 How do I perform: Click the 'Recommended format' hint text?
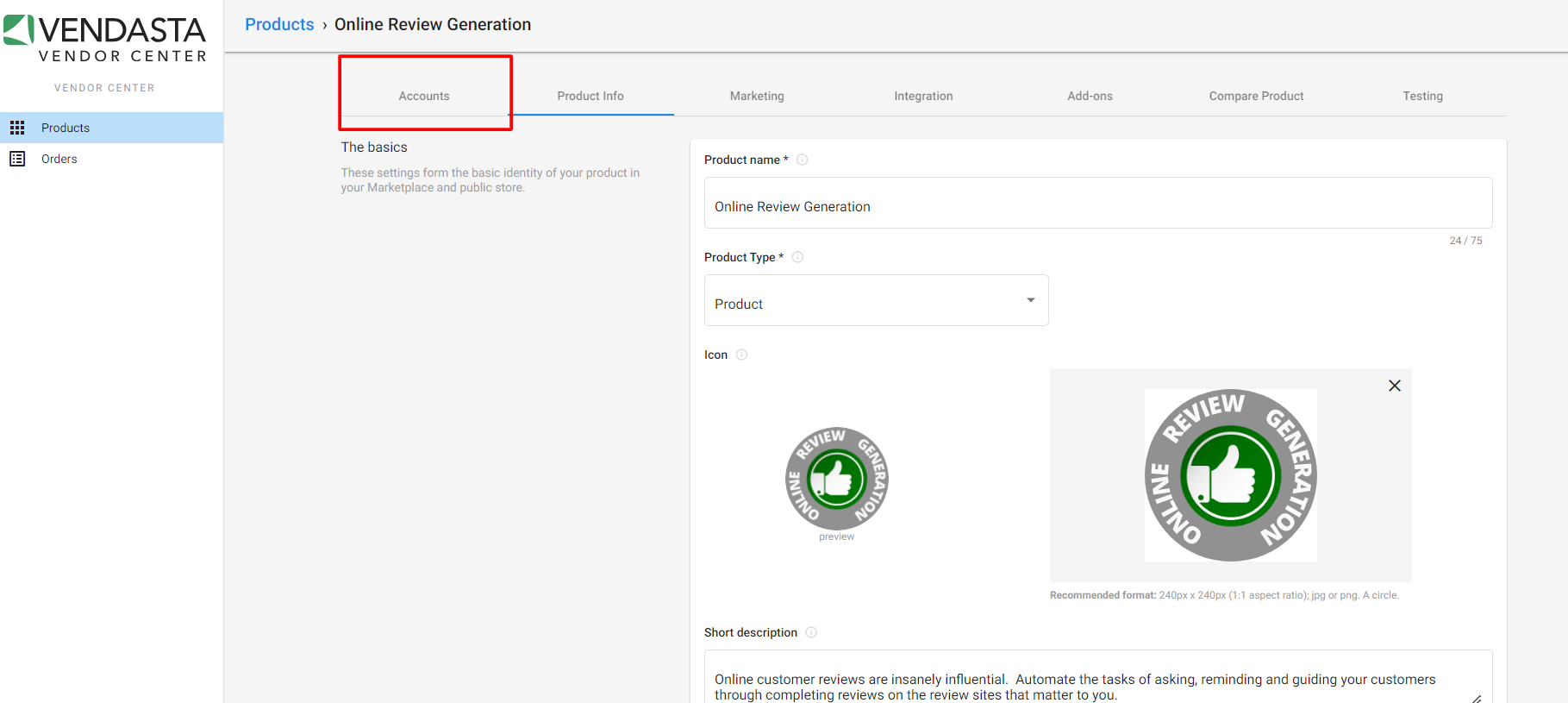click(1224, 595)
